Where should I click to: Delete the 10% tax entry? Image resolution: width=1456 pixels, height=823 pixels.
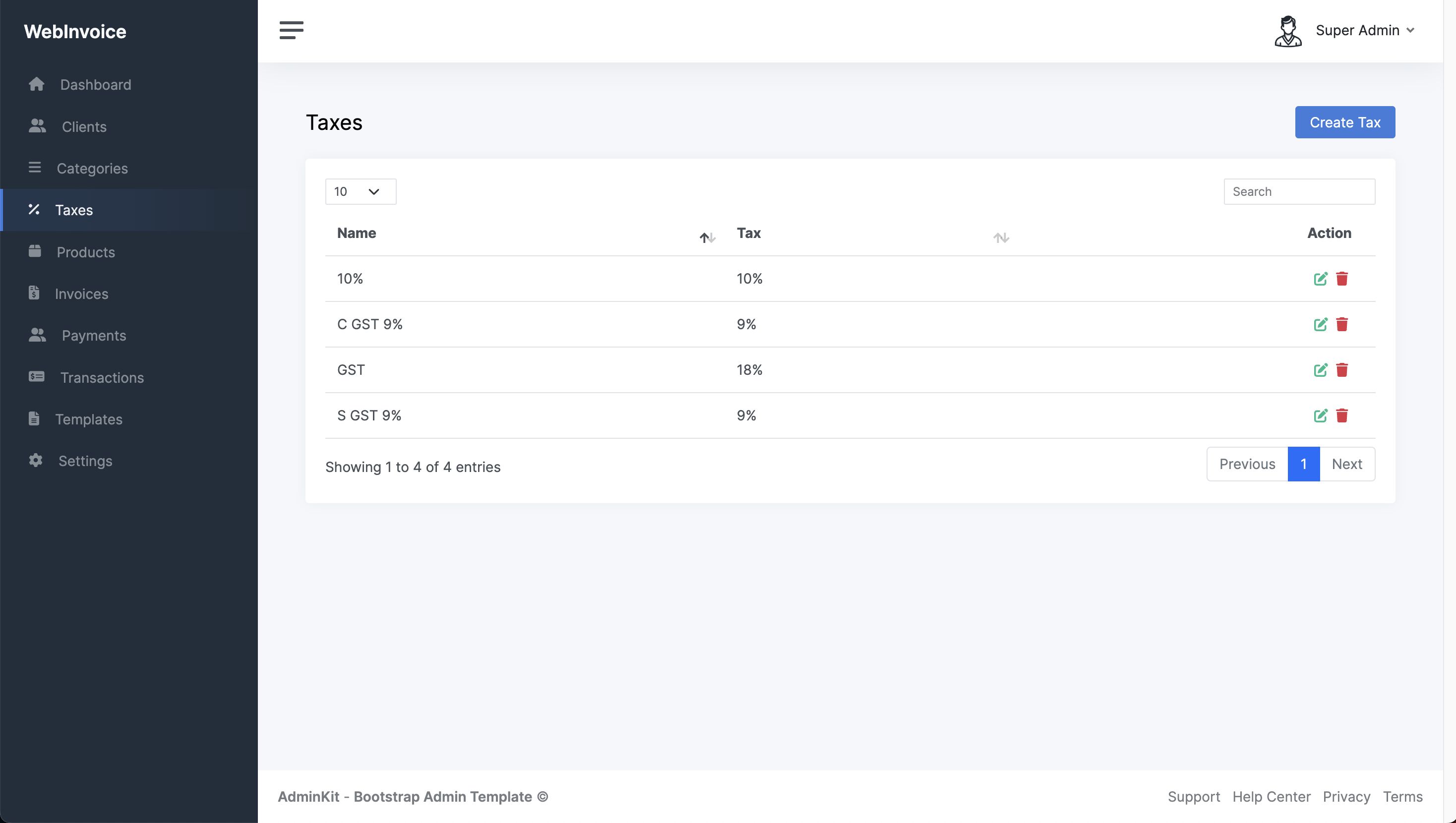[1342, 279]
